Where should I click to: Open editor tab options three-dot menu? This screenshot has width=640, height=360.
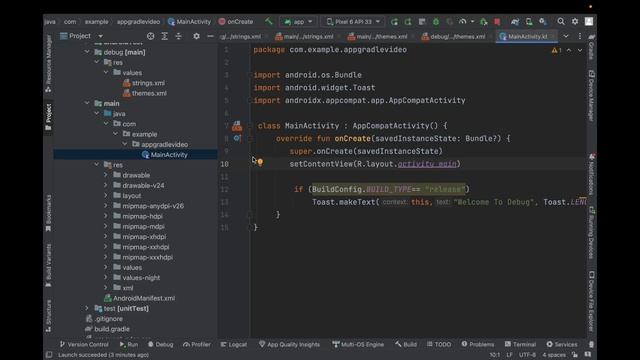(580, 36)
